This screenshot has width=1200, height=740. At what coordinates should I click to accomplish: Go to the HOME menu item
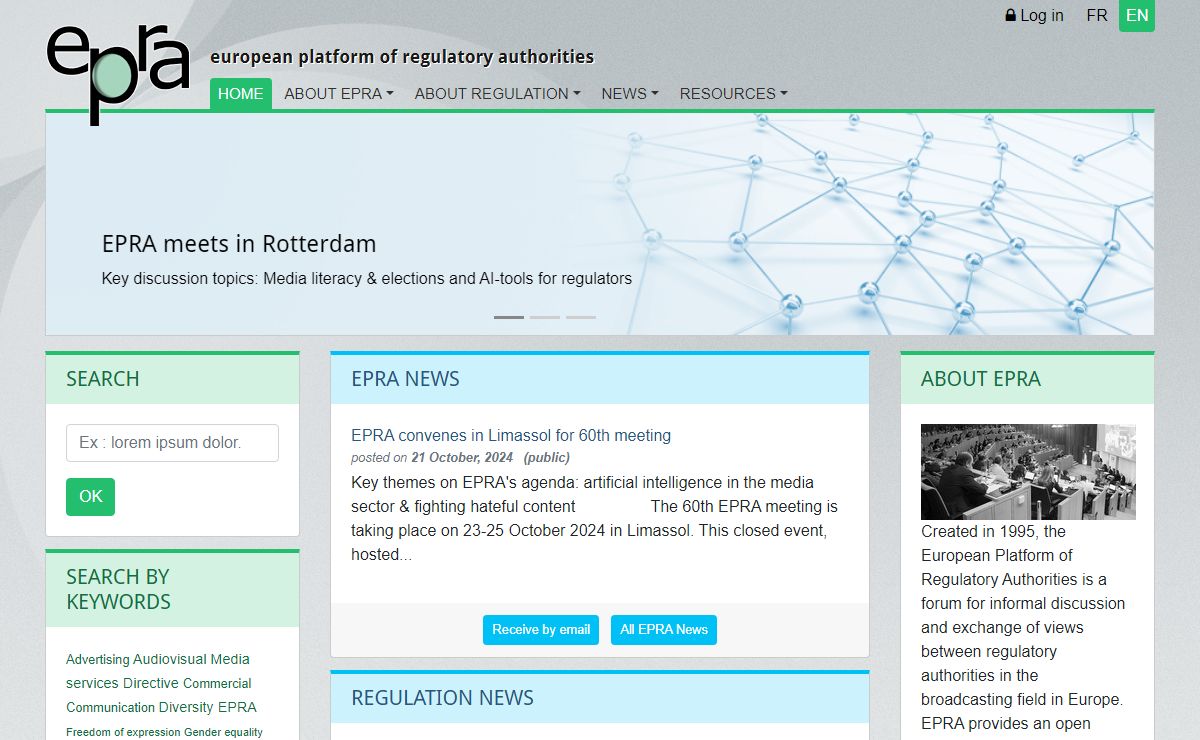(241, 94)
